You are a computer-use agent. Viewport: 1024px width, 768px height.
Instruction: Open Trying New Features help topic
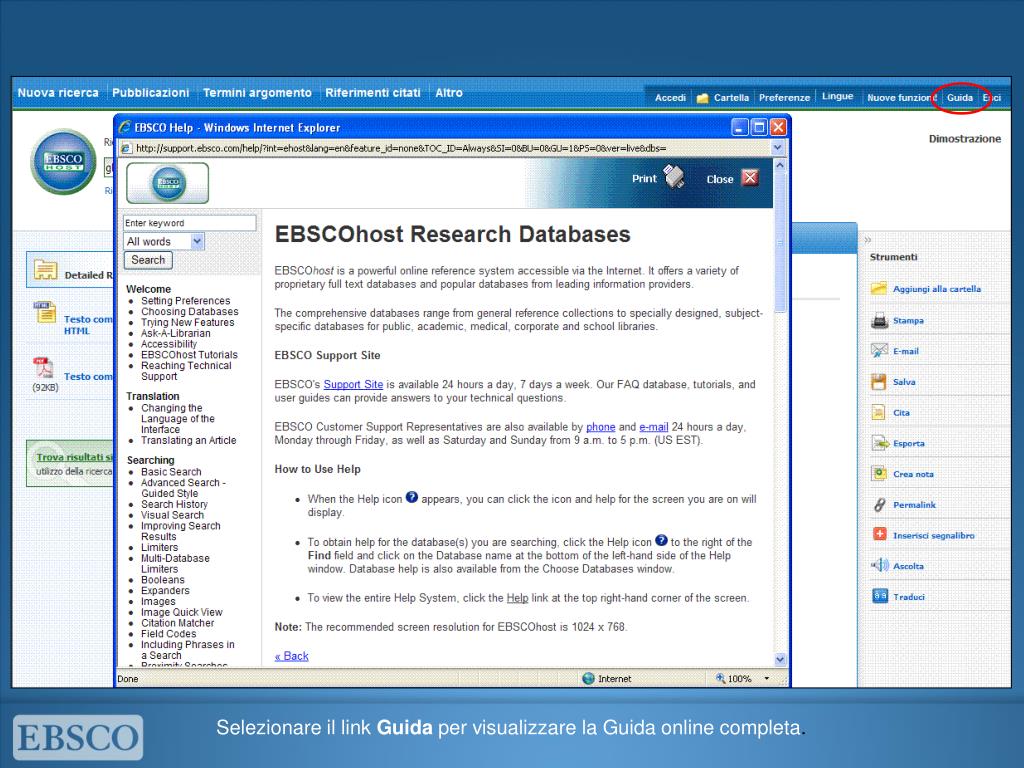click(187, 322)
